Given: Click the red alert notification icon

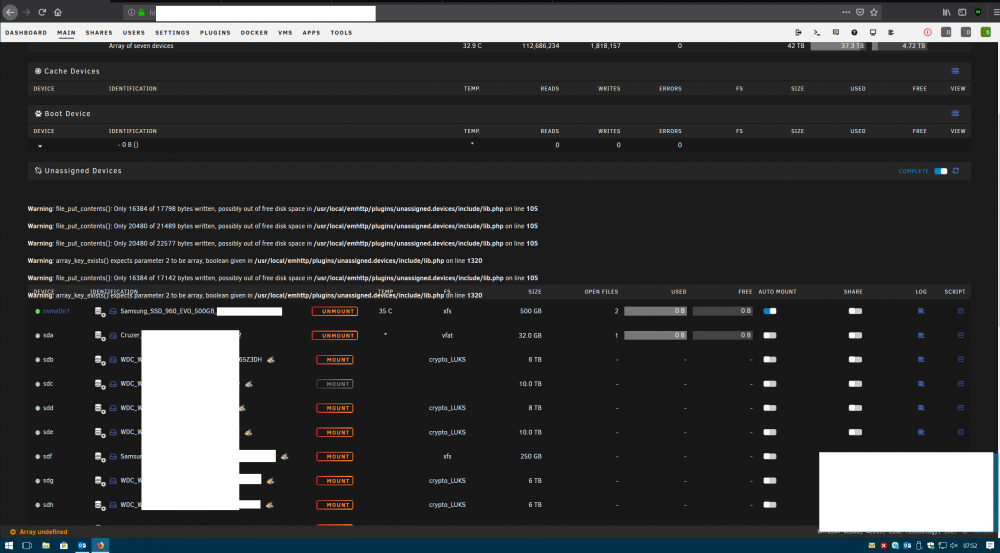Looking at the screenshot, I should tap(927, 33).
